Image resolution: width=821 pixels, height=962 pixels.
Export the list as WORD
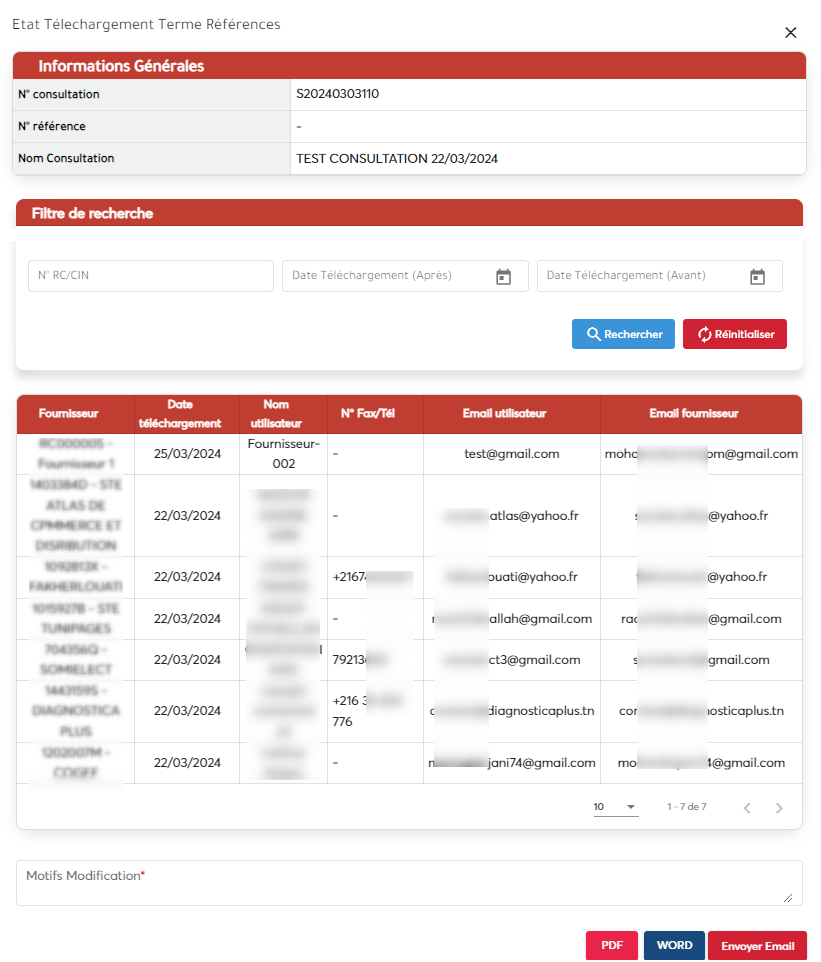coord(674,946)
